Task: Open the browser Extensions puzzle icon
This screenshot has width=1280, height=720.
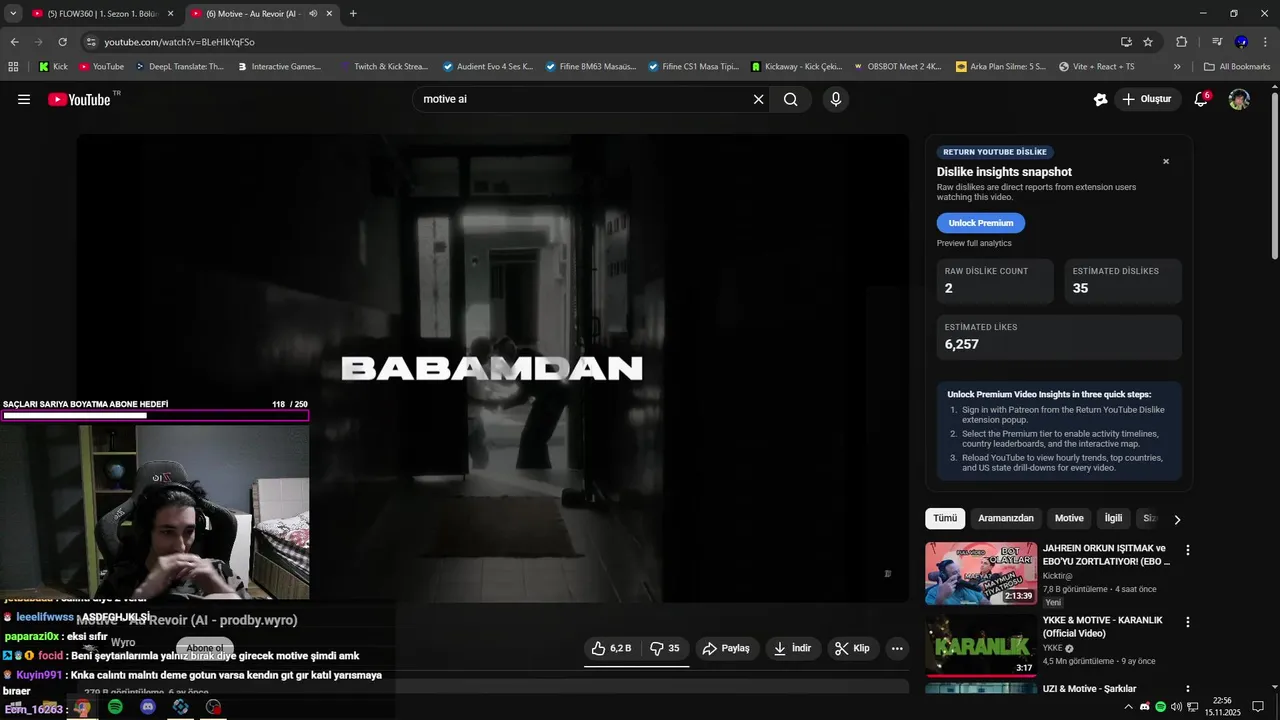Action: [x=1181, y=42]
